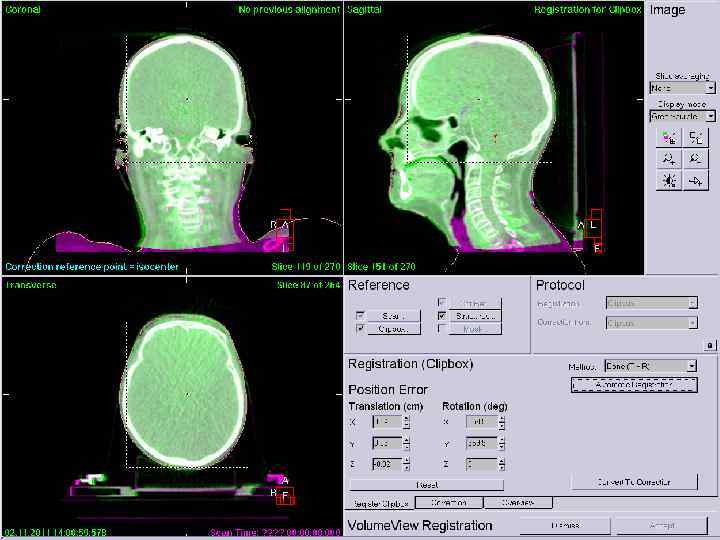Open the Scan... reference settings button
This screenshot has height=540, width=720.
(x=394, y=316)
